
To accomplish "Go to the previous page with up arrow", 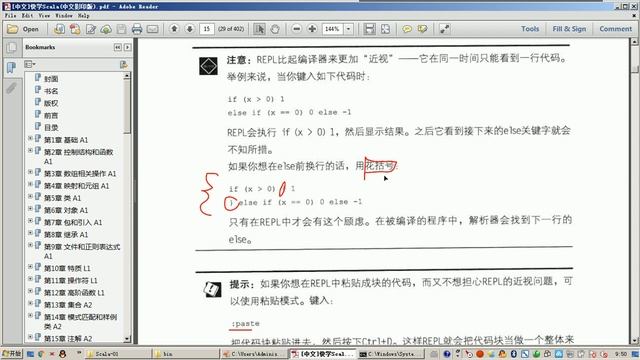I will [174, 29].
